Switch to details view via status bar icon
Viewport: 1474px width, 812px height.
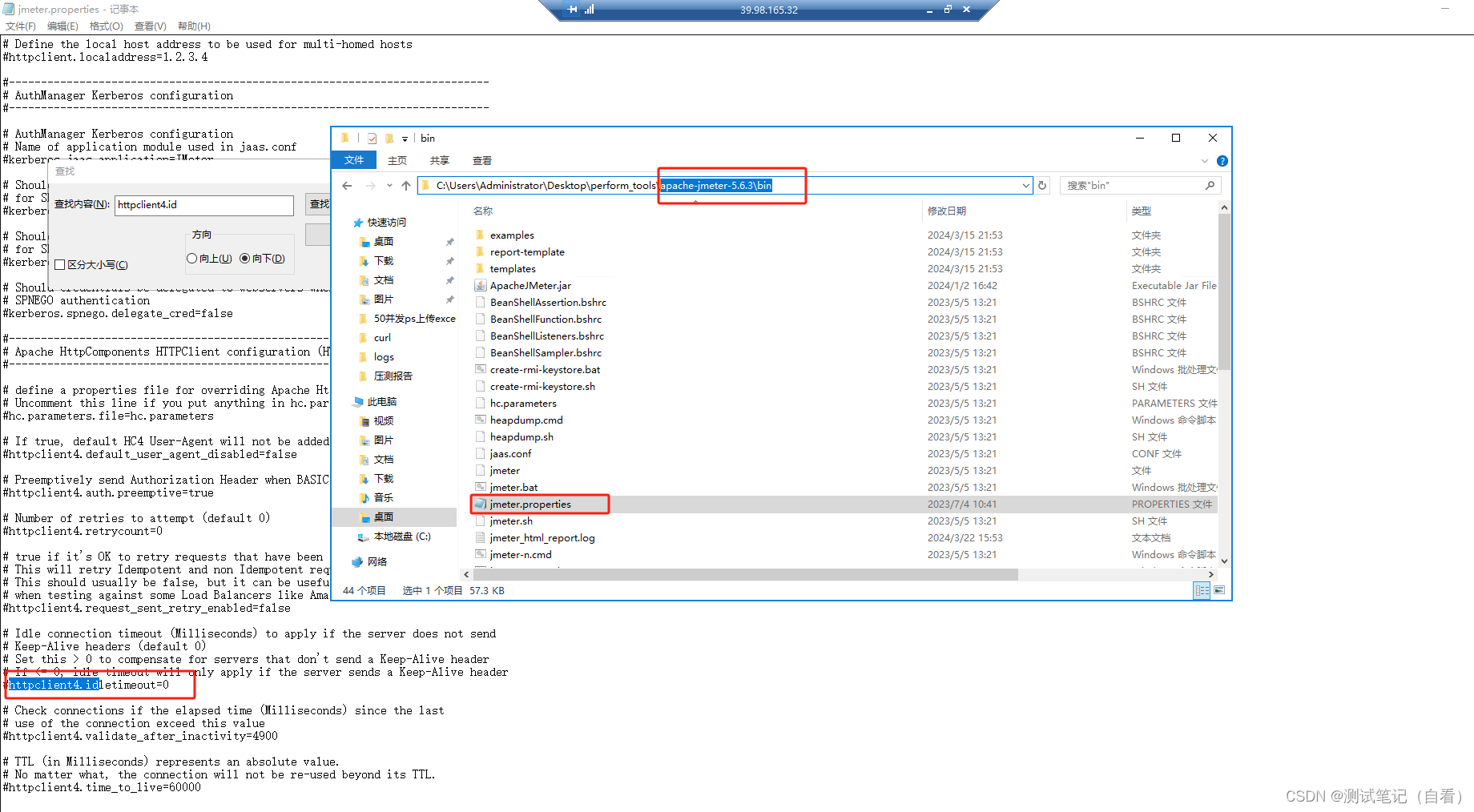pos(1202,590)
